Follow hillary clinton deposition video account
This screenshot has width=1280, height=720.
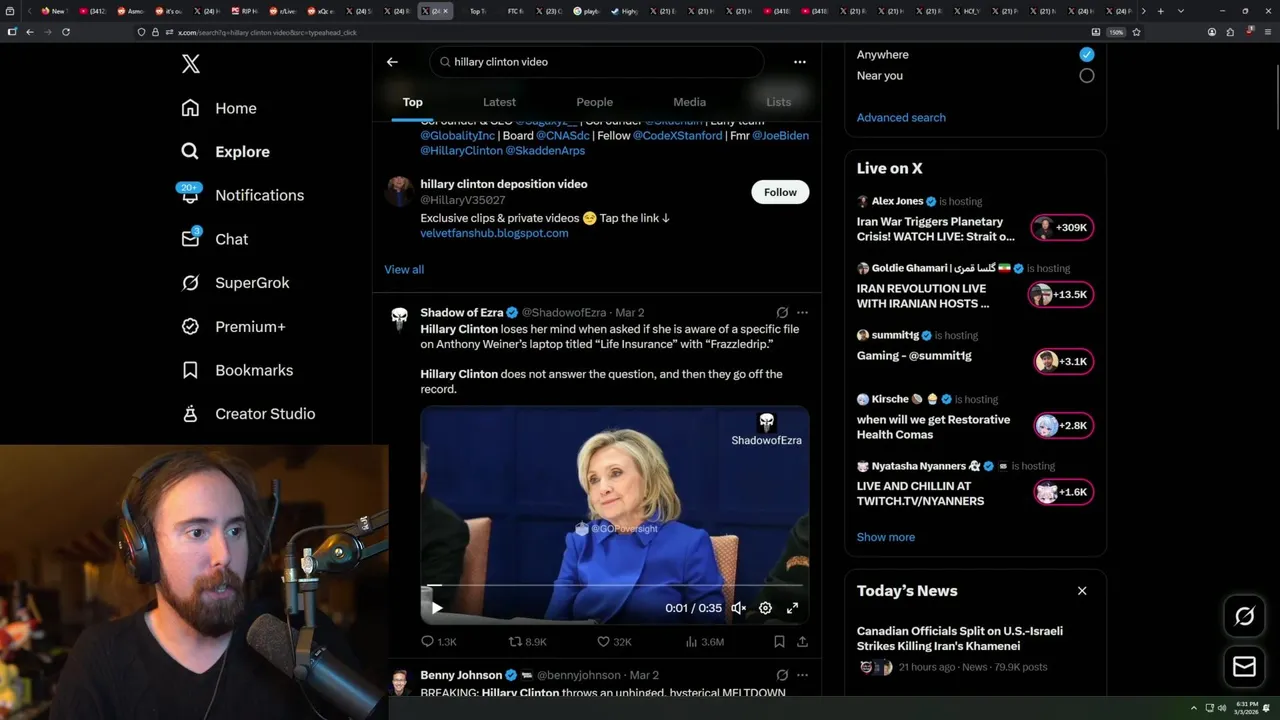[x=780, y=192]
